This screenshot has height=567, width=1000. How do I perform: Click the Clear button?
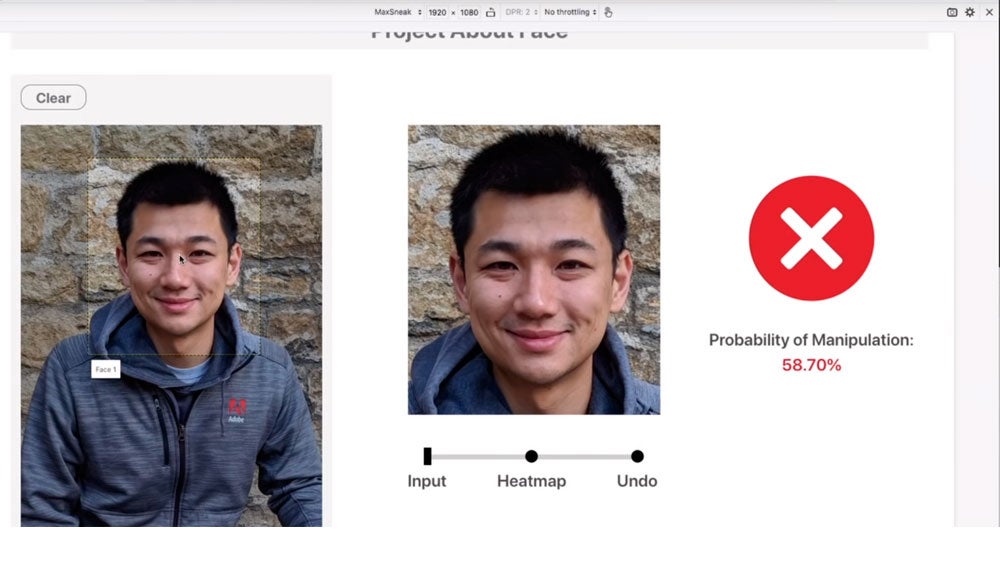(x=53, y=97)
